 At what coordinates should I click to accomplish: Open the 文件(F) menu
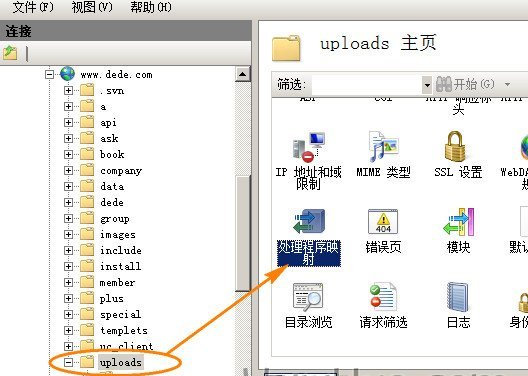[33, 7]
